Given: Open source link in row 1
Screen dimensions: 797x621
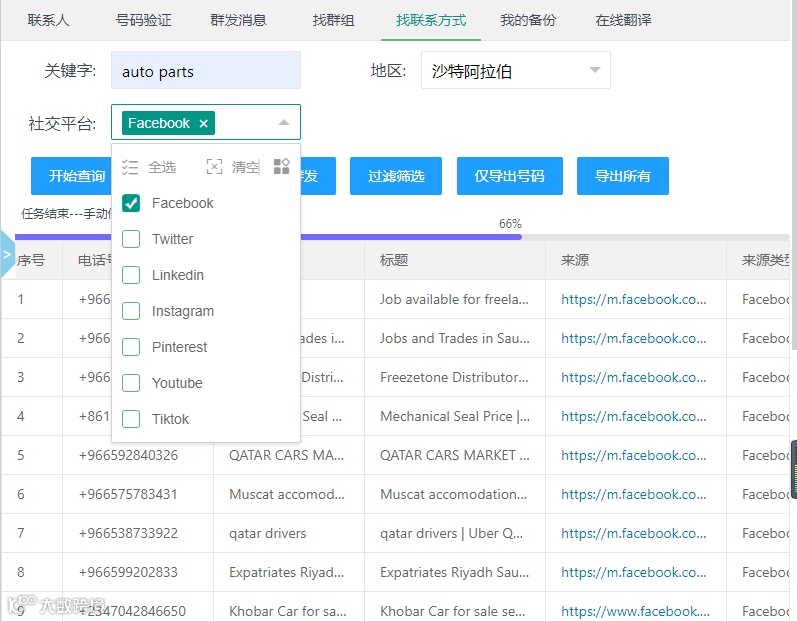Looking at the screenshot, I should click(633, 299).
